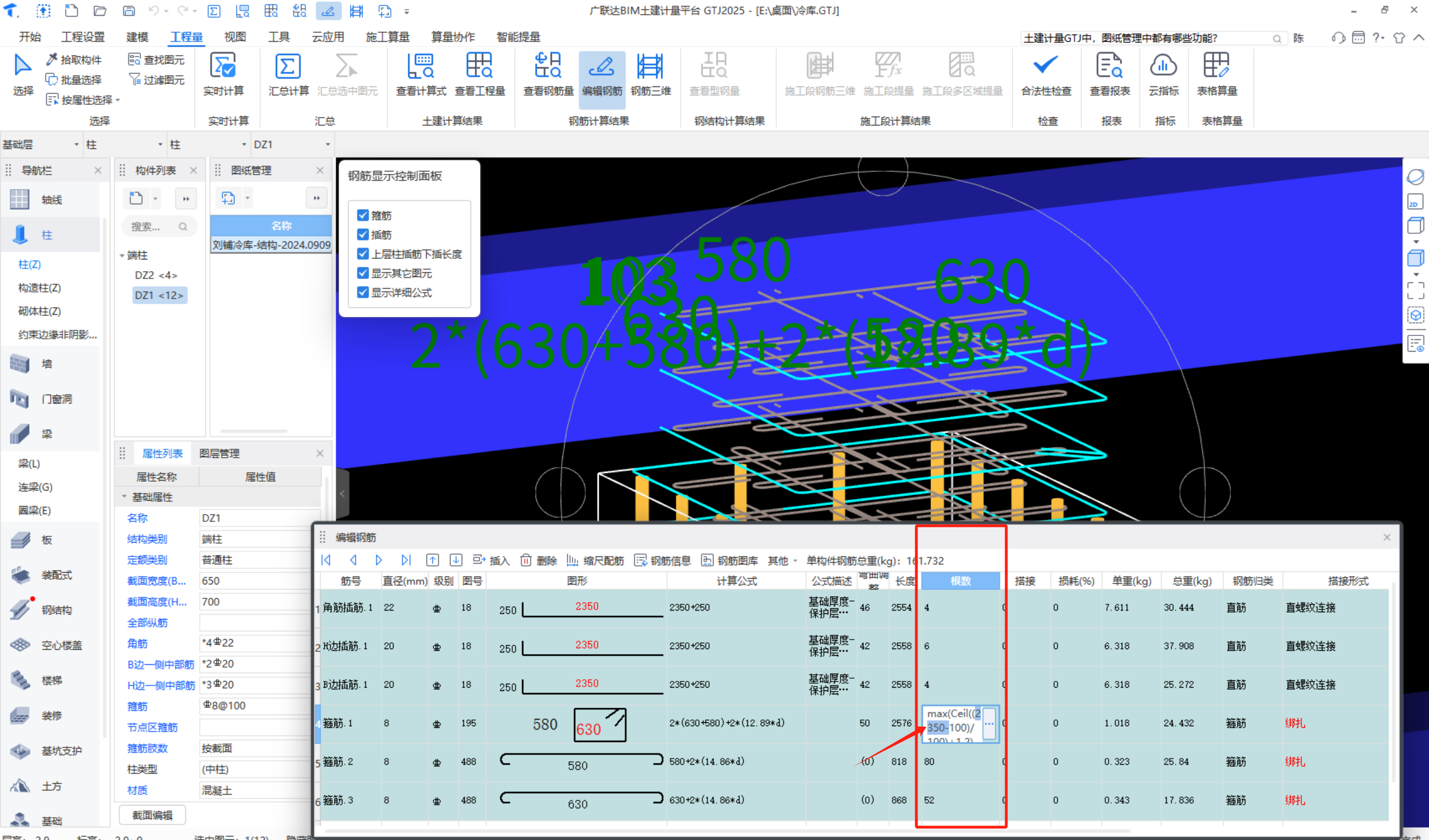Click the 批量选择 tool

(74, 79)
